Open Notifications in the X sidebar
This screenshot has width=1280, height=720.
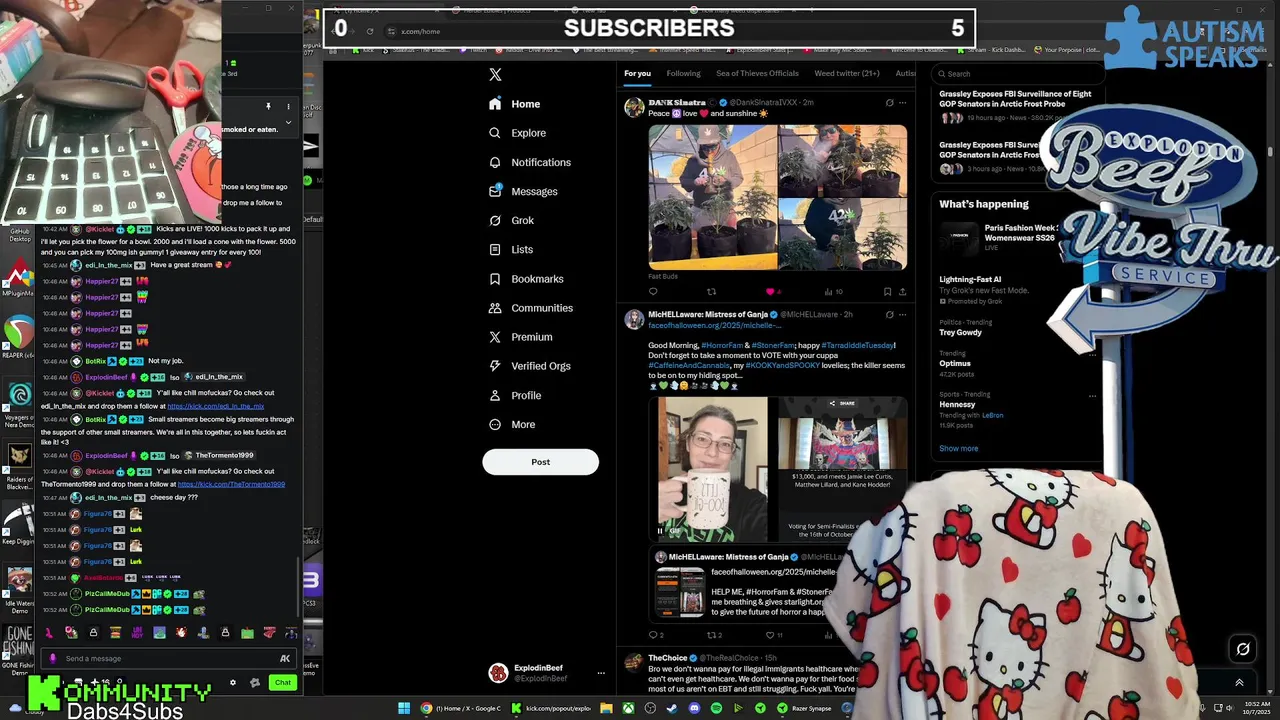pos(530,162)
